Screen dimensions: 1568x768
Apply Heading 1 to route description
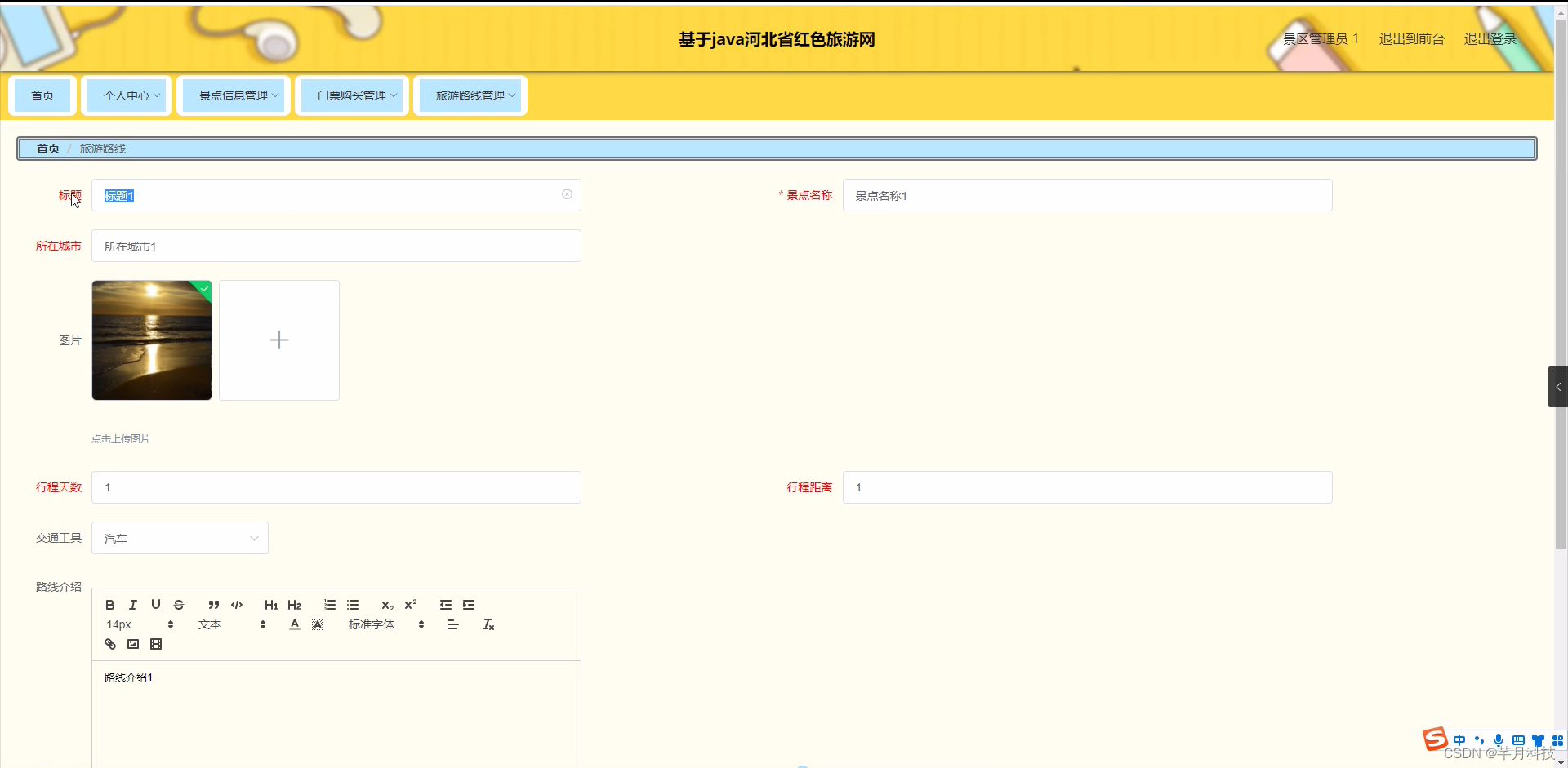270,604
